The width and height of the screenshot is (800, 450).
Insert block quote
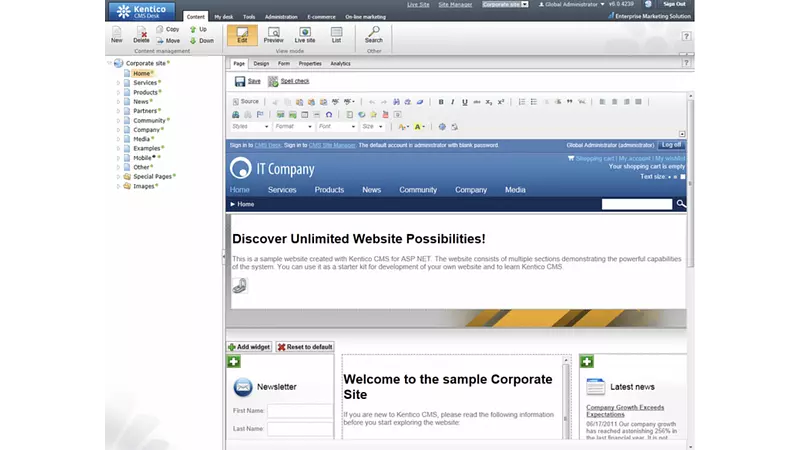[x=569, y=102]
